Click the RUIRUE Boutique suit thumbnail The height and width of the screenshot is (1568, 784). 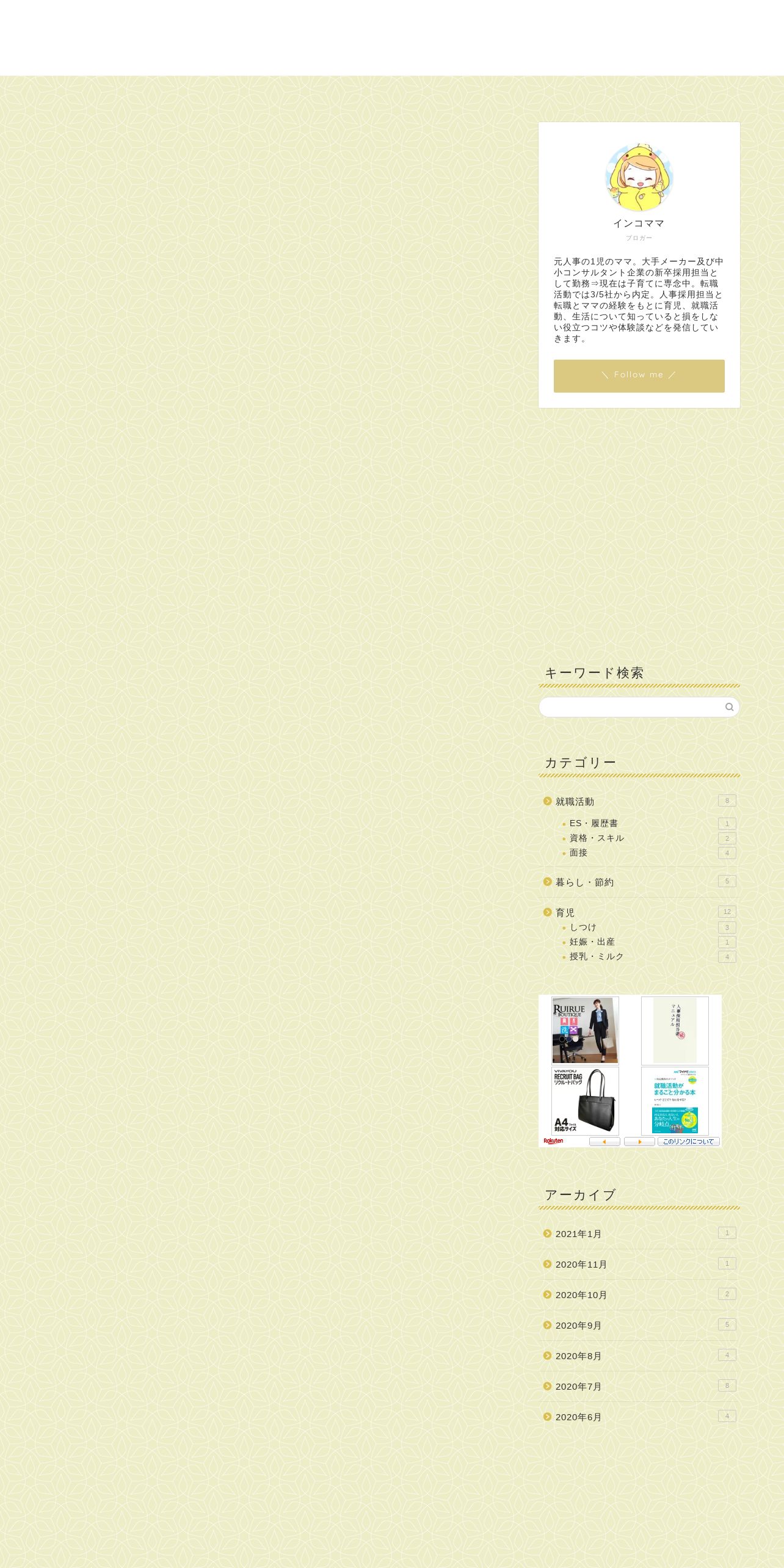[x=585, y=1031]
